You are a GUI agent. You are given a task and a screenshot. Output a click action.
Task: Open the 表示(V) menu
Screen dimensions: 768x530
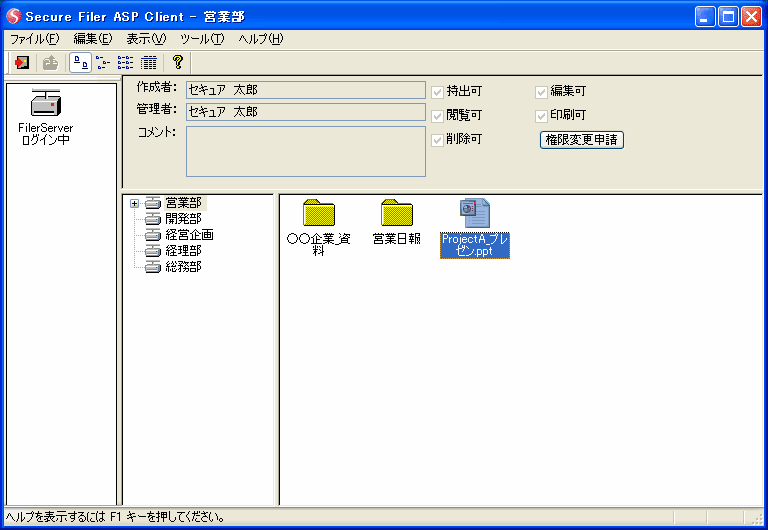click(146, 39)
